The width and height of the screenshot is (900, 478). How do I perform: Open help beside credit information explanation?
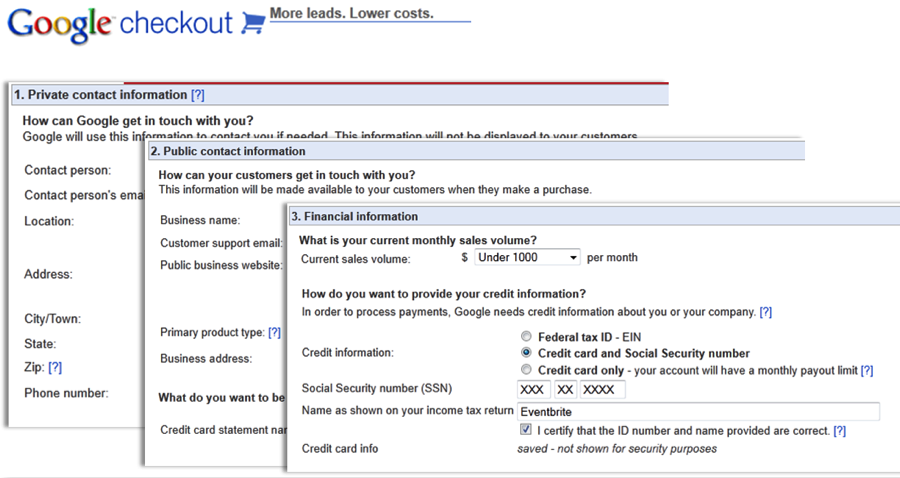[x=766, y=312]
